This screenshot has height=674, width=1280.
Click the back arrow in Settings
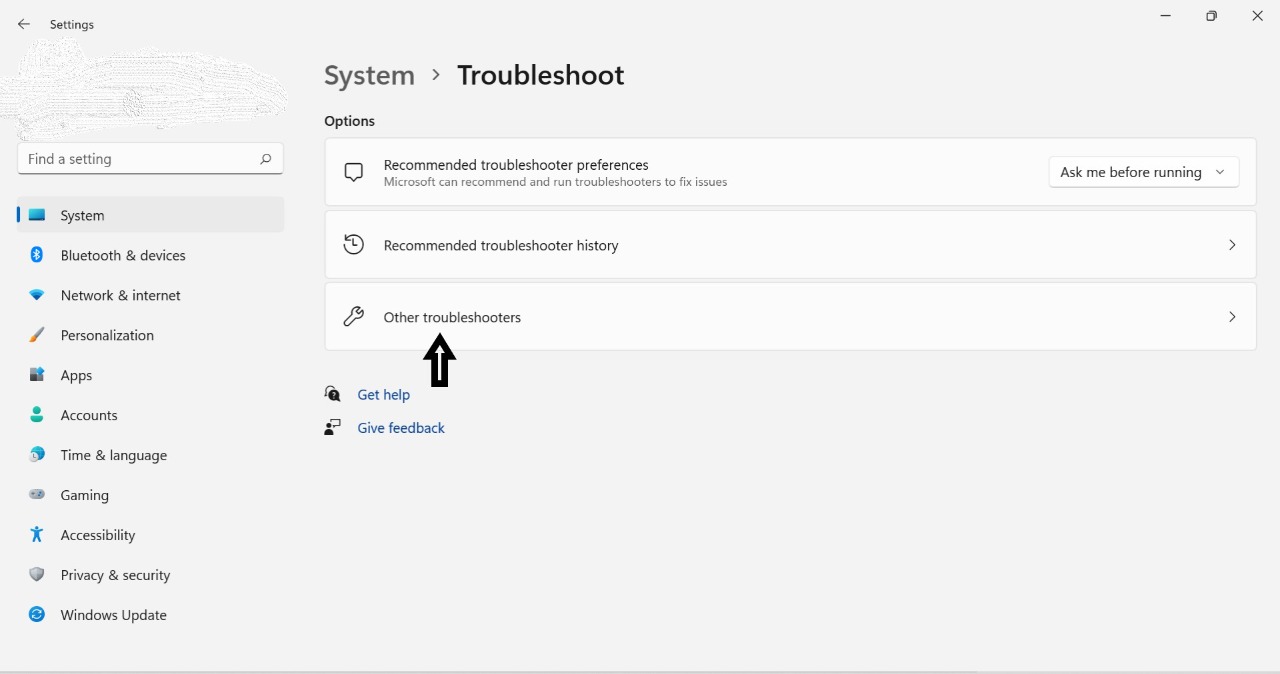[x=24, y=24]
